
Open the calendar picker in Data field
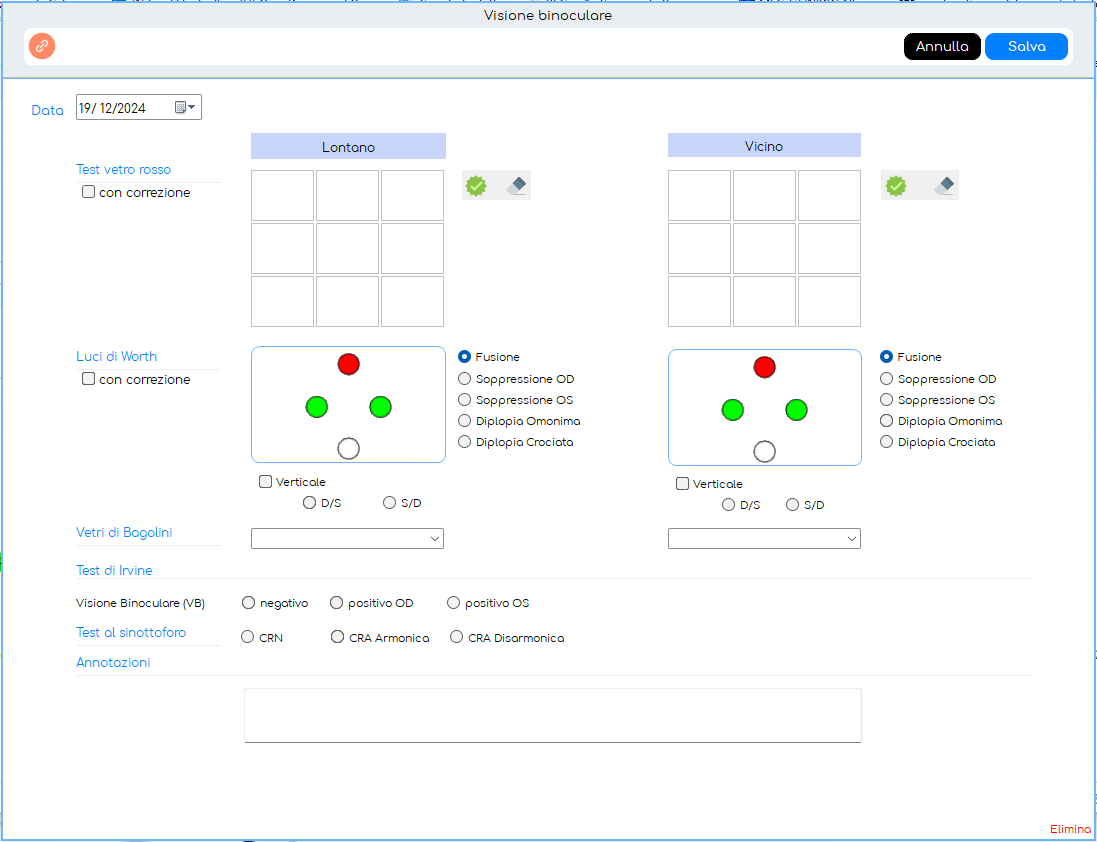click(x=185, y=108)
